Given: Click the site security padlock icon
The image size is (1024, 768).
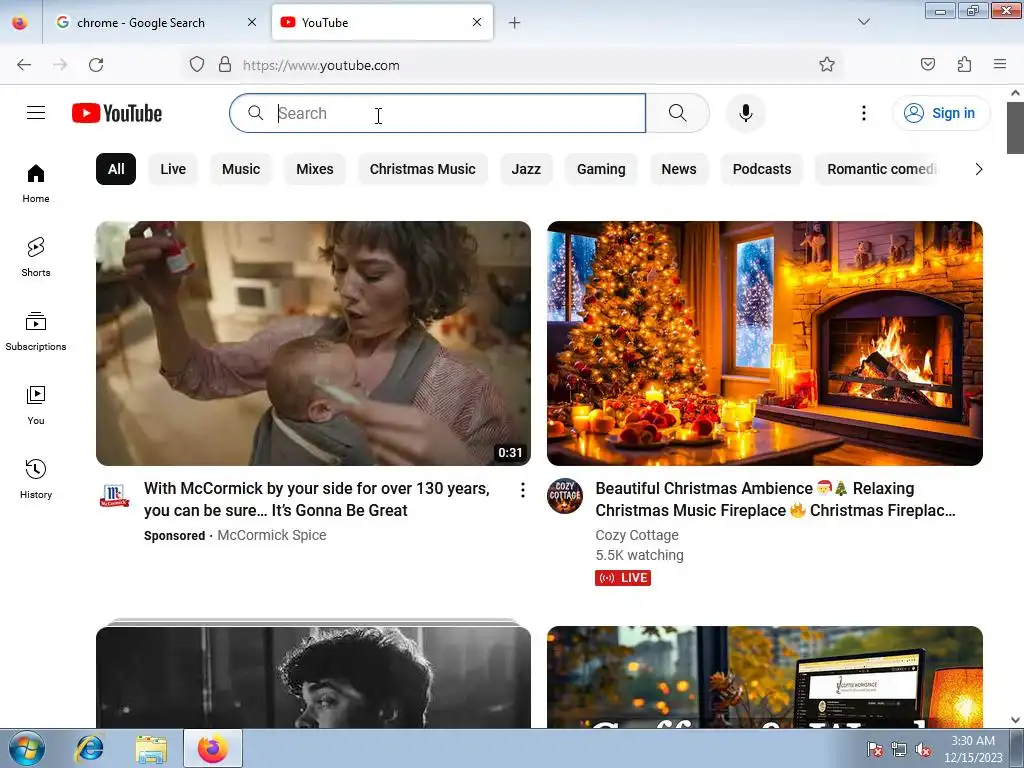Looking at the screenshot, I should (225, 64).
